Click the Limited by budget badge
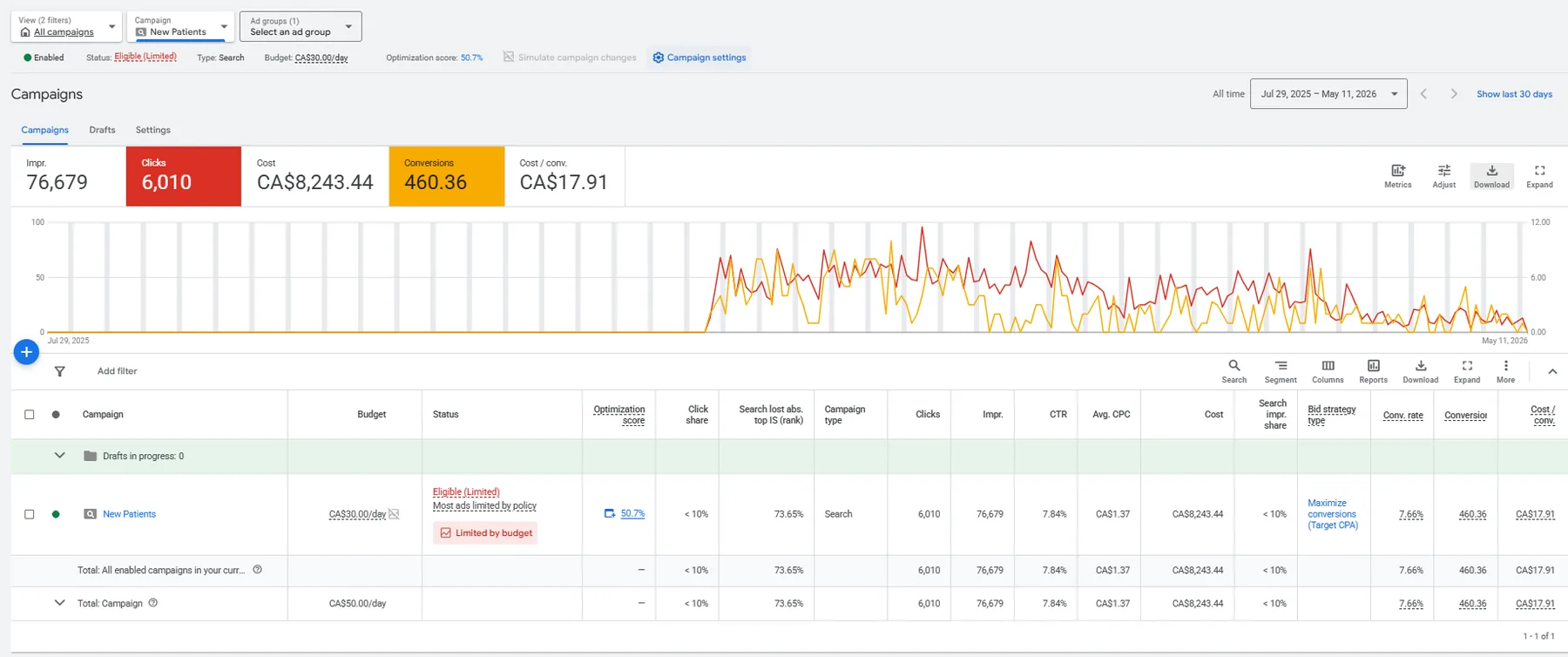The height and width of the screenshot is (657, 1568). [485, 533]
